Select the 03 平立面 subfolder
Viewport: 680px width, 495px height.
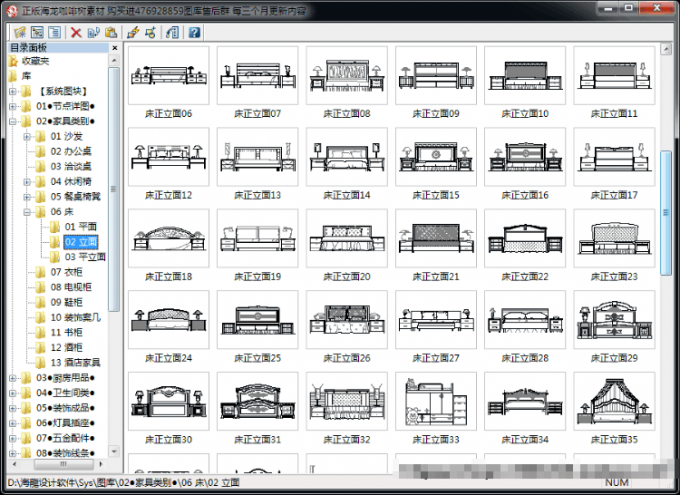pyautogui.click(x=85, y=257)
